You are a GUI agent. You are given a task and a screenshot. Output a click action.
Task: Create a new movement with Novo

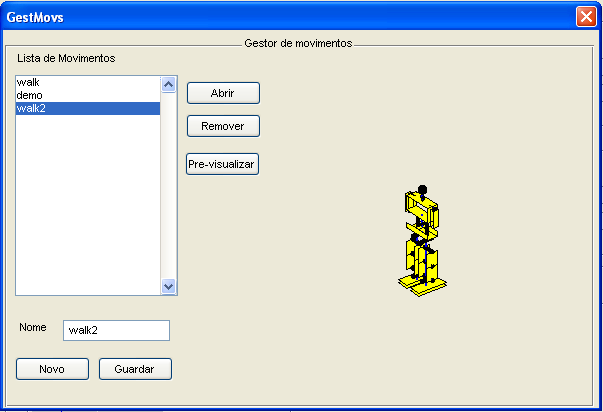coord(52,369)
